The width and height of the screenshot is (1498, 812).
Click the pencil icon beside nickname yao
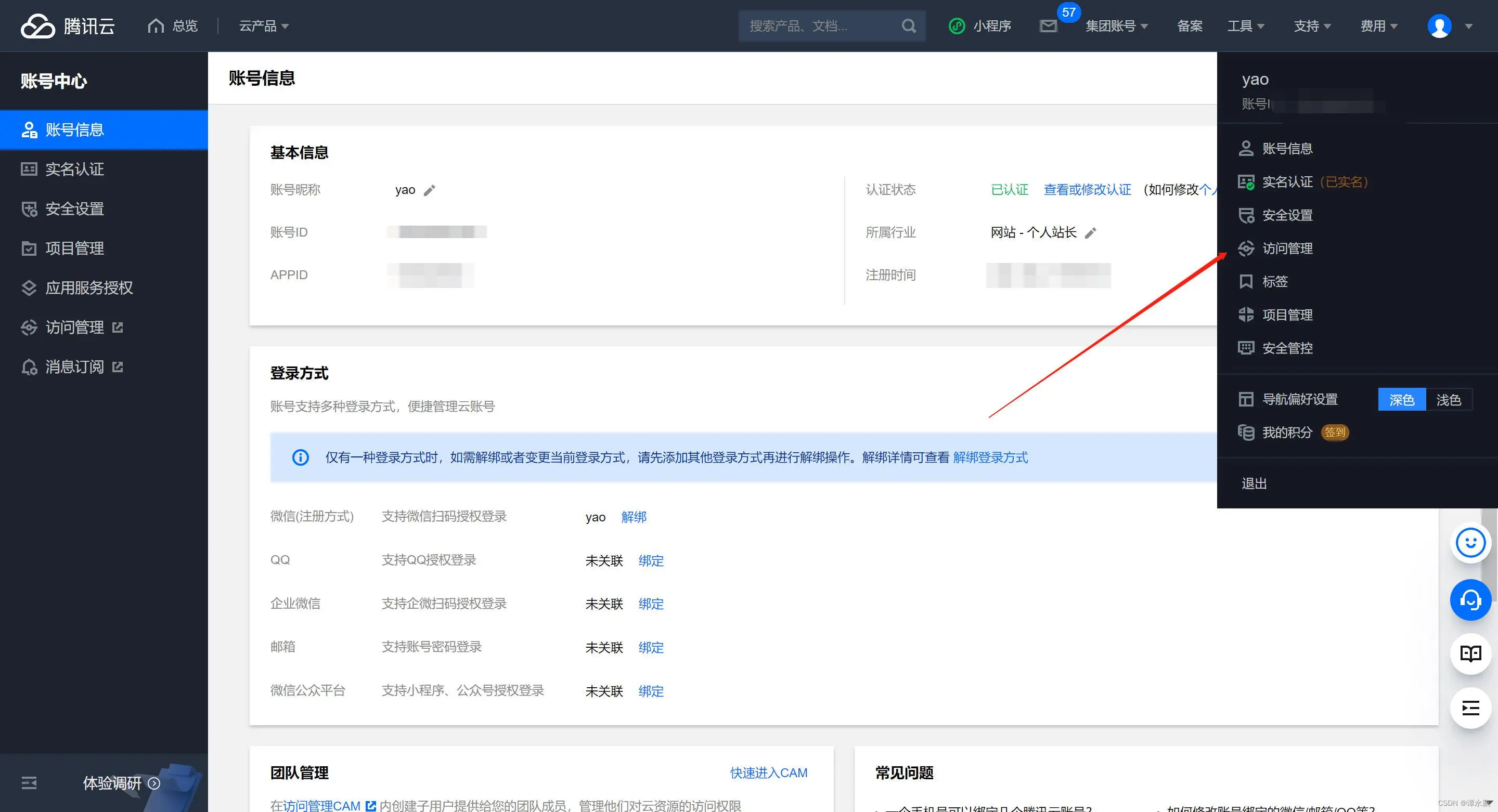[429, 190]
